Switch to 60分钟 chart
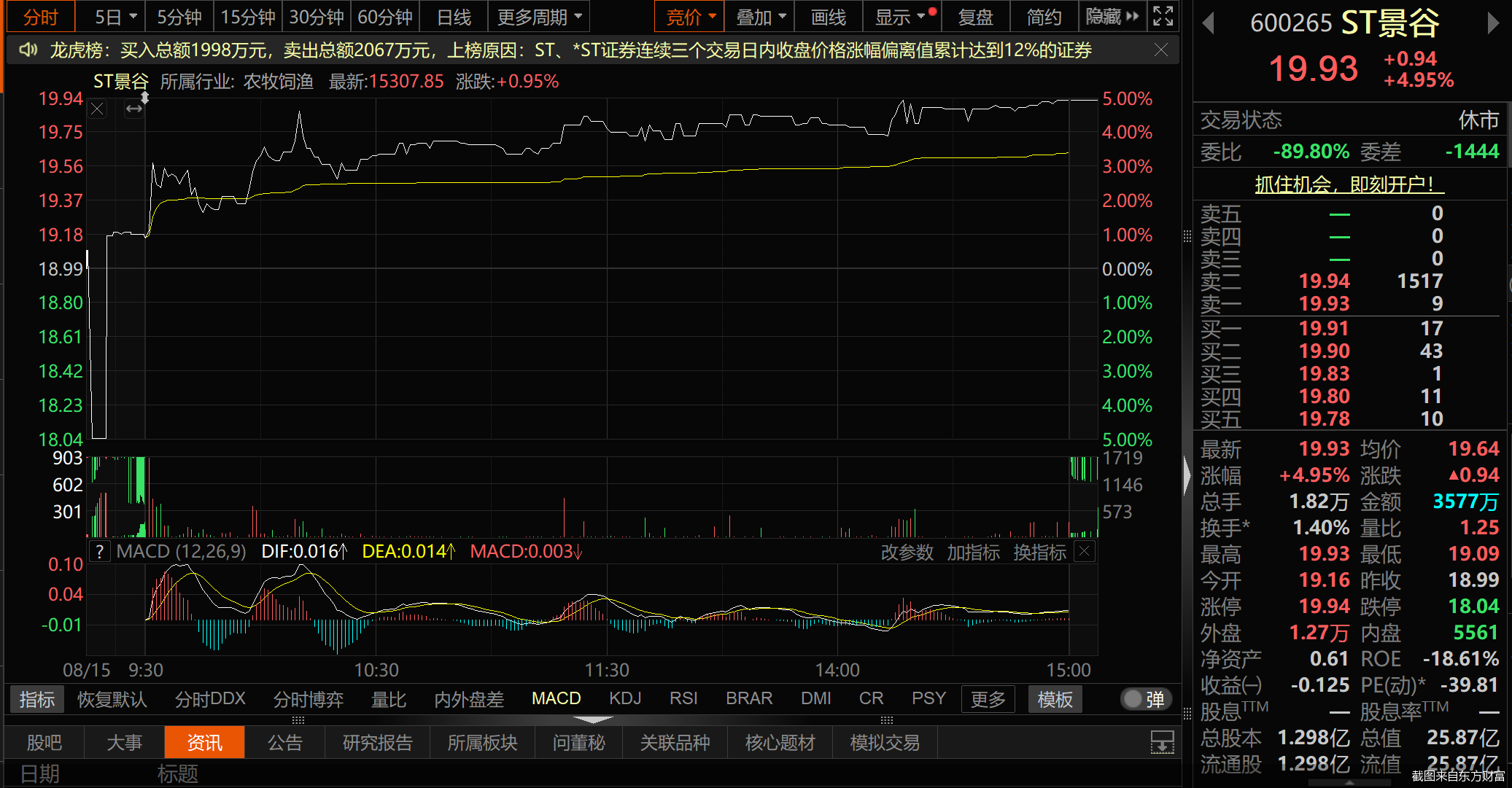This screenshot has height=788, width=1512. coord(385,17)
